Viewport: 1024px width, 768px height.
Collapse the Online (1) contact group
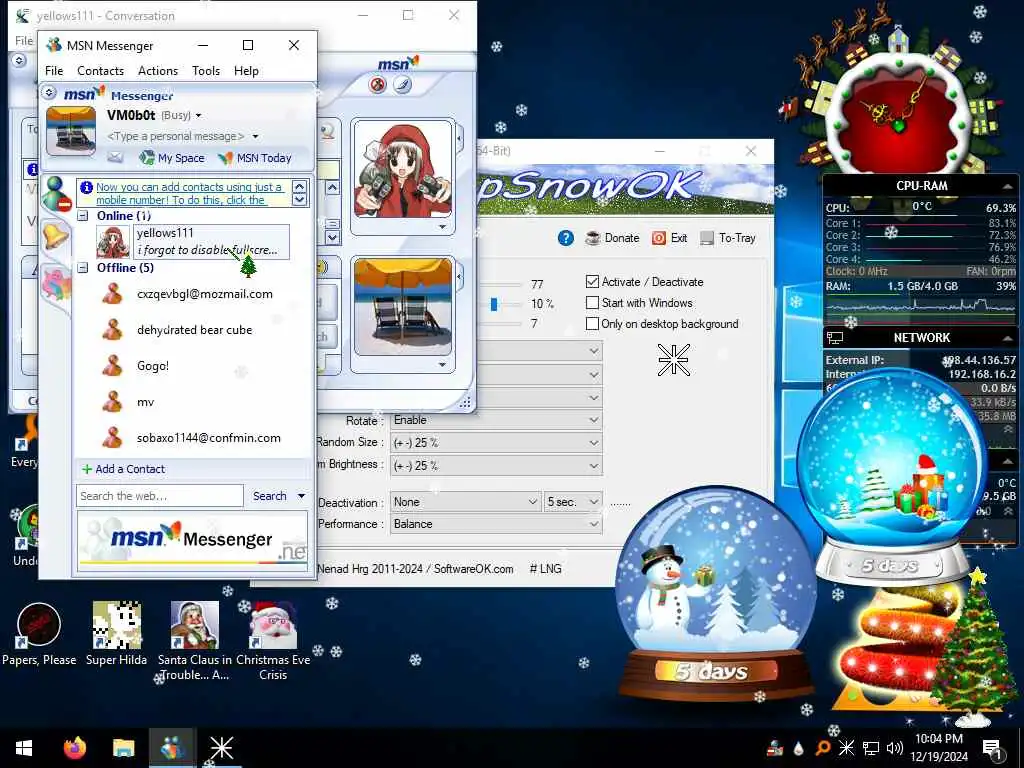click(x=83, y=216)
